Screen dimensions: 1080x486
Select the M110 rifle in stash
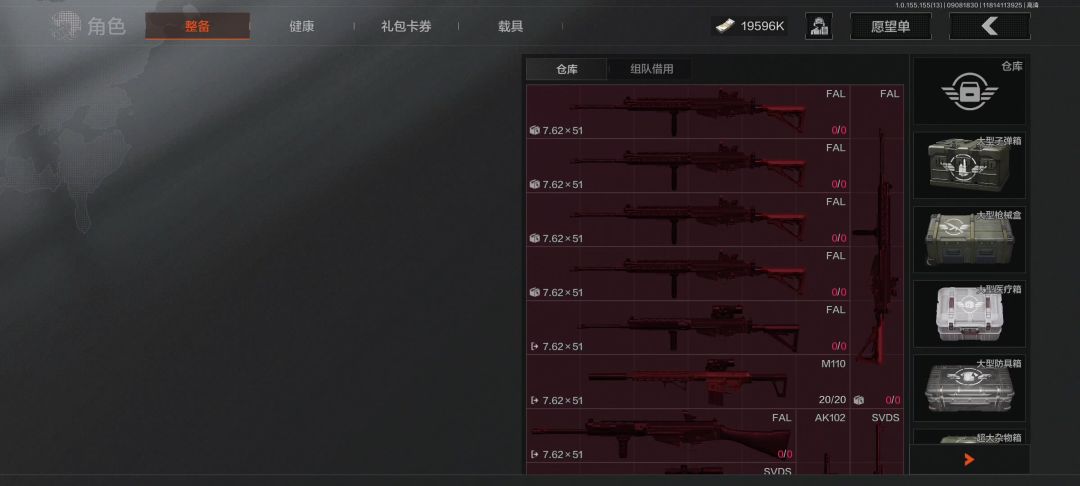tap(688, 381)
